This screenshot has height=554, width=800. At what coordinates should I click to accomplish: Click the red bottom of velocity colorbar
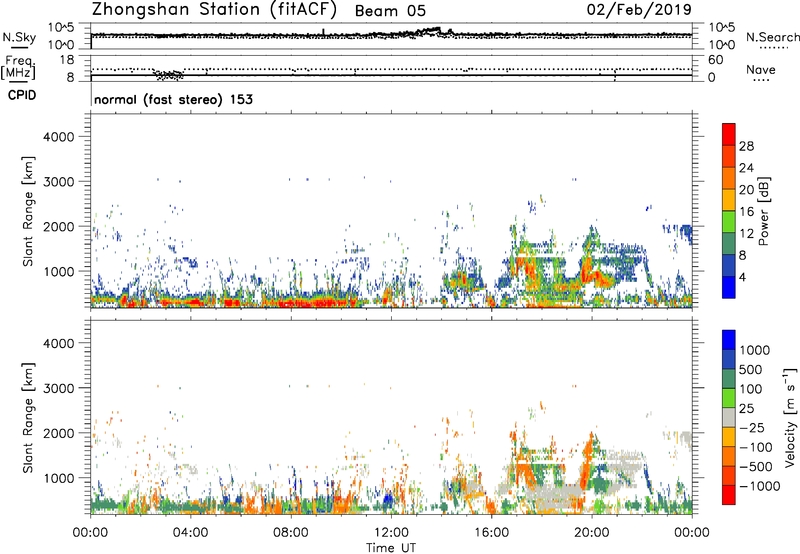point(729,495)
